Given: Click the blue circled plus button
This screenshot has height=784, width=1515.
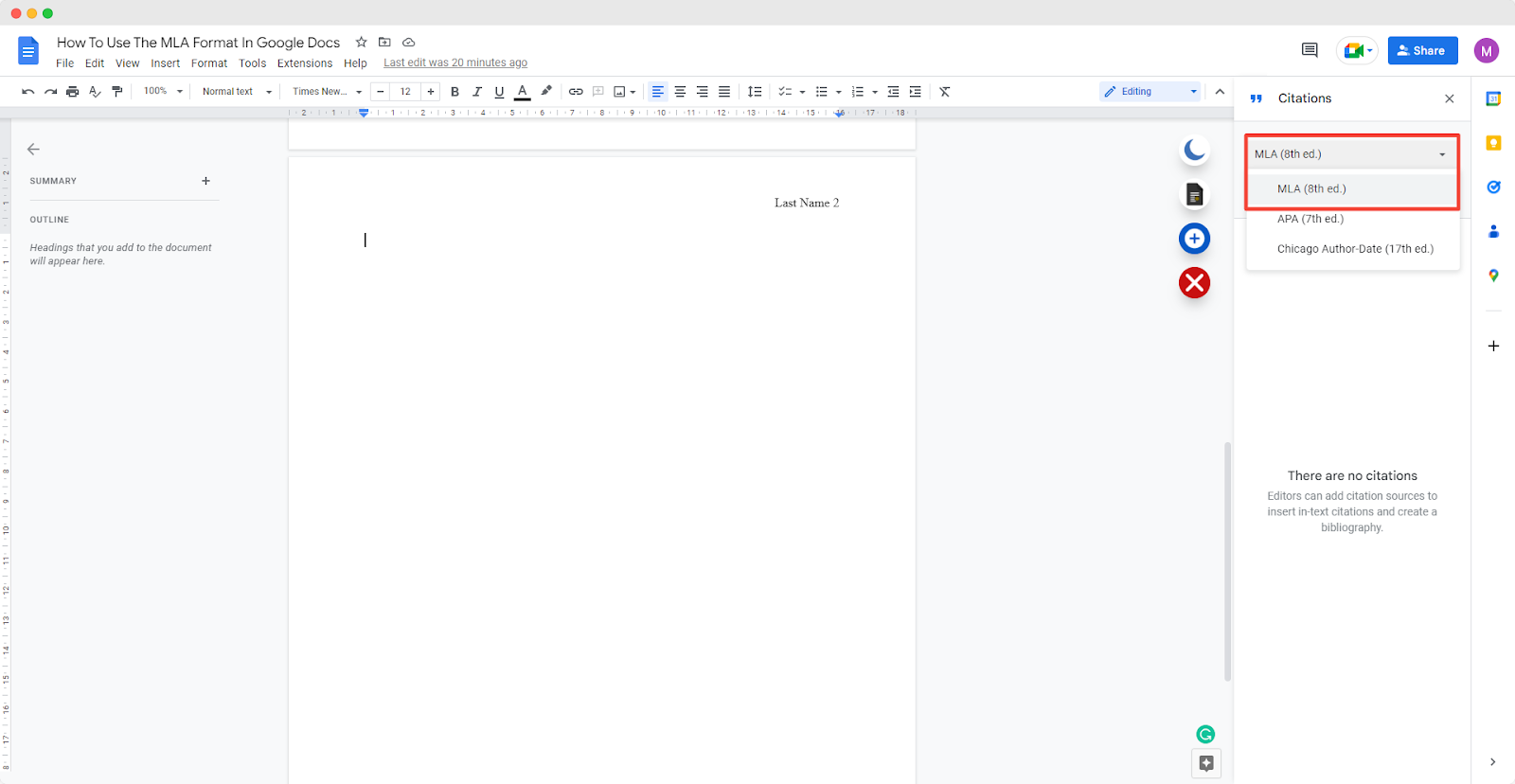Looking at the screenshot, I should tap(1195, 239).
